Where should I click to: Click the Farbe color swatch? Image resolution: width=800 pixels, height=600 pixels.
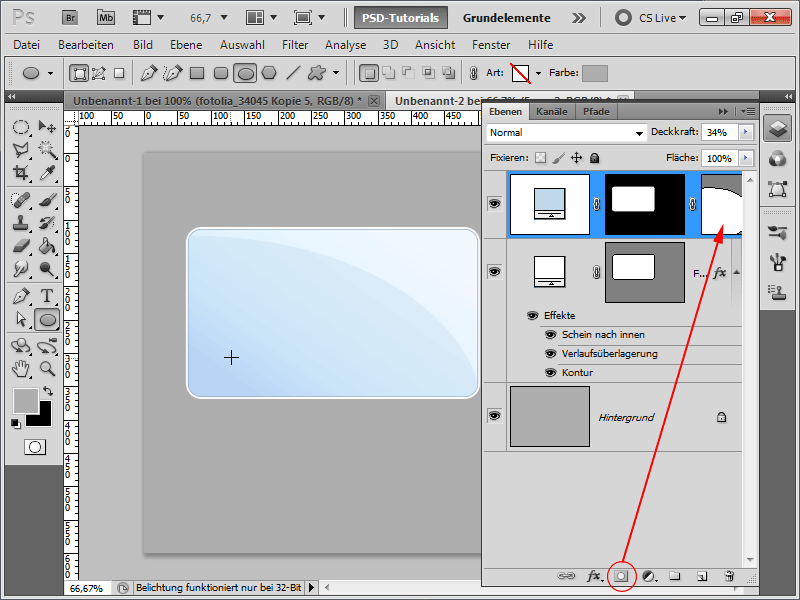click(x=595, y=73)
